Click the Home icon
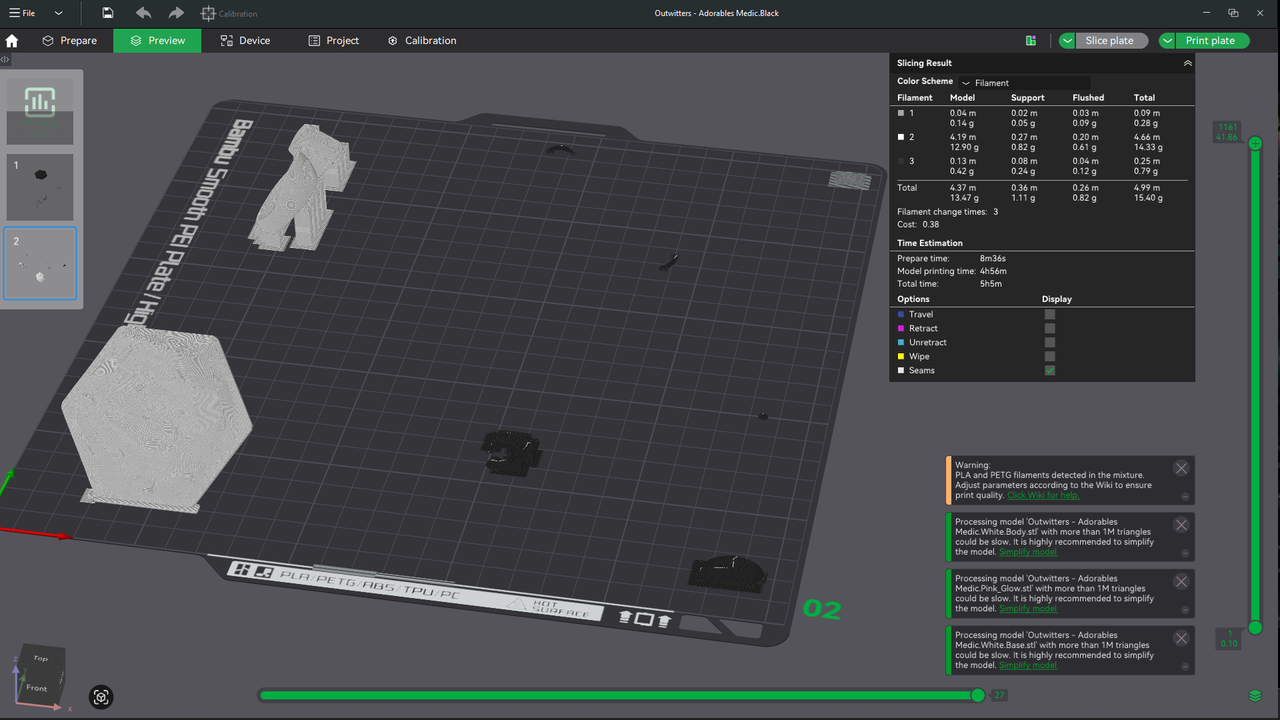1280x720 pixels. pos(12,41)
